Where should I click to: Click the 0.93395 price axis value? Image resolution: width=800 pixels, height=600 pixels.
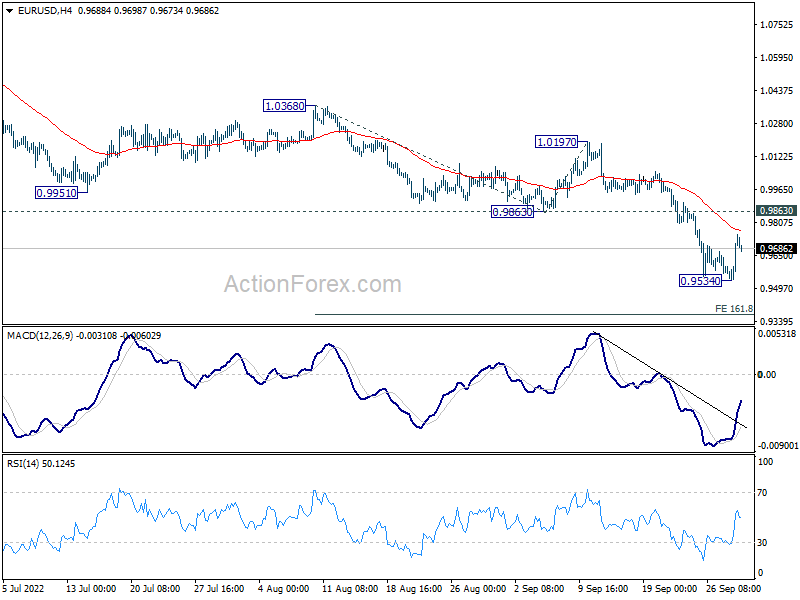(777, 321)
